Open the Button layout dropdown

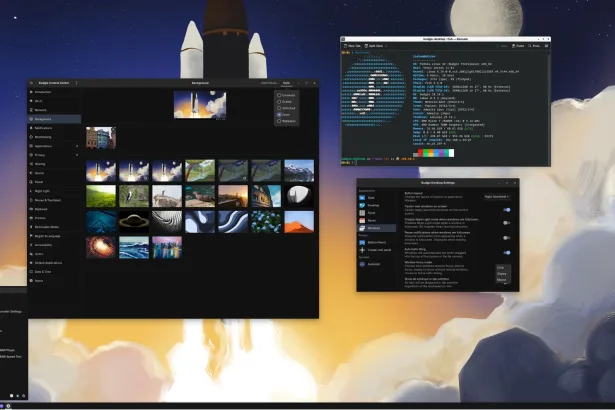coord(497,197)
